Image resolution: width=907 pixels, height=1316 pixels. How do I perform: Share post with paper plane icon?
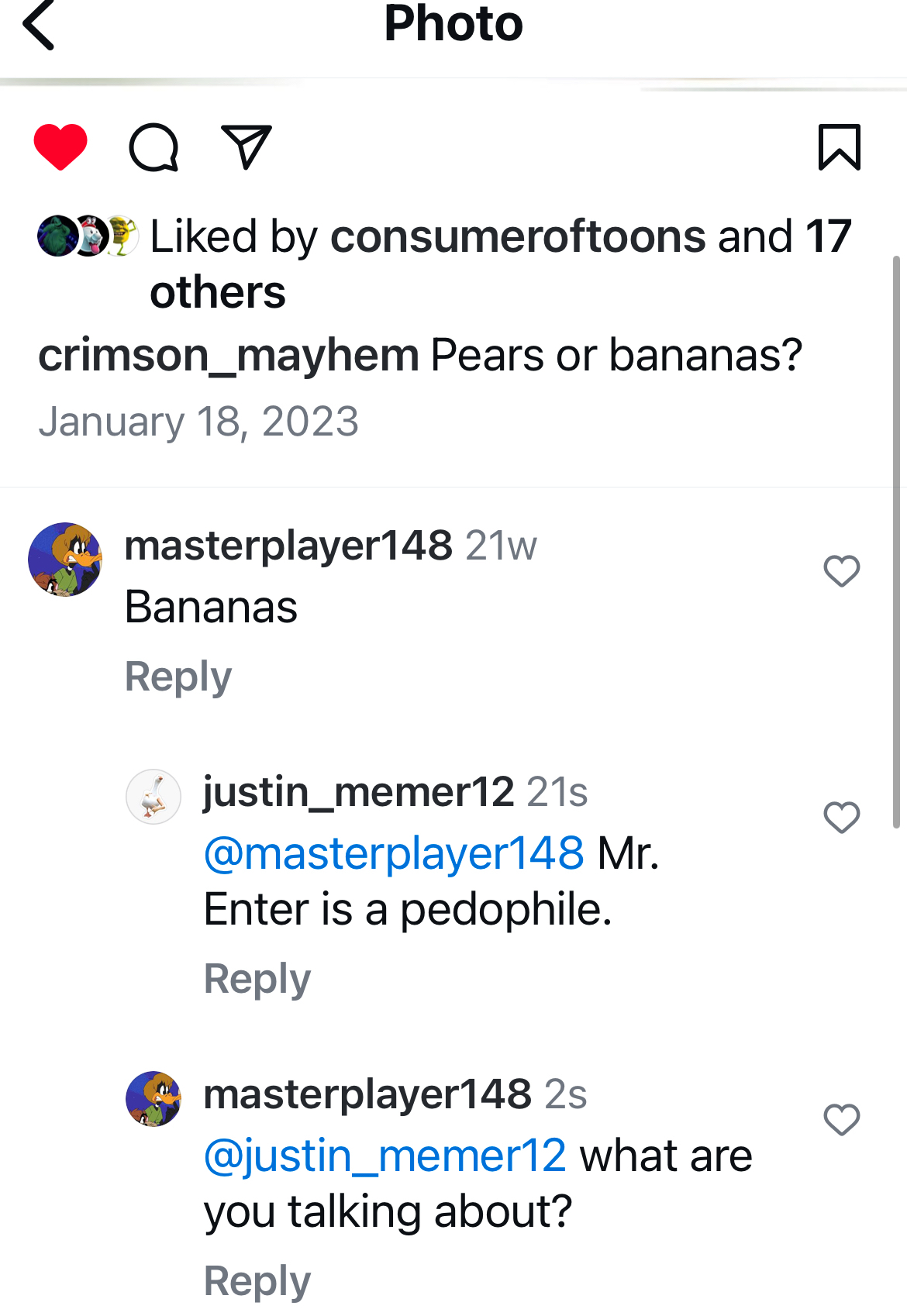[x=247, y=146]
